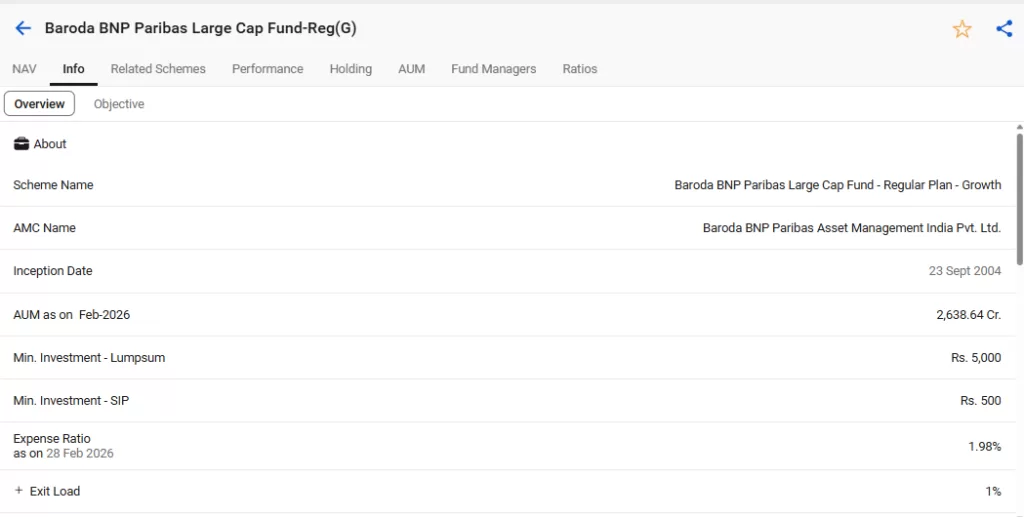
Task: Click the 'About' section heading
Action: [50, 144]
